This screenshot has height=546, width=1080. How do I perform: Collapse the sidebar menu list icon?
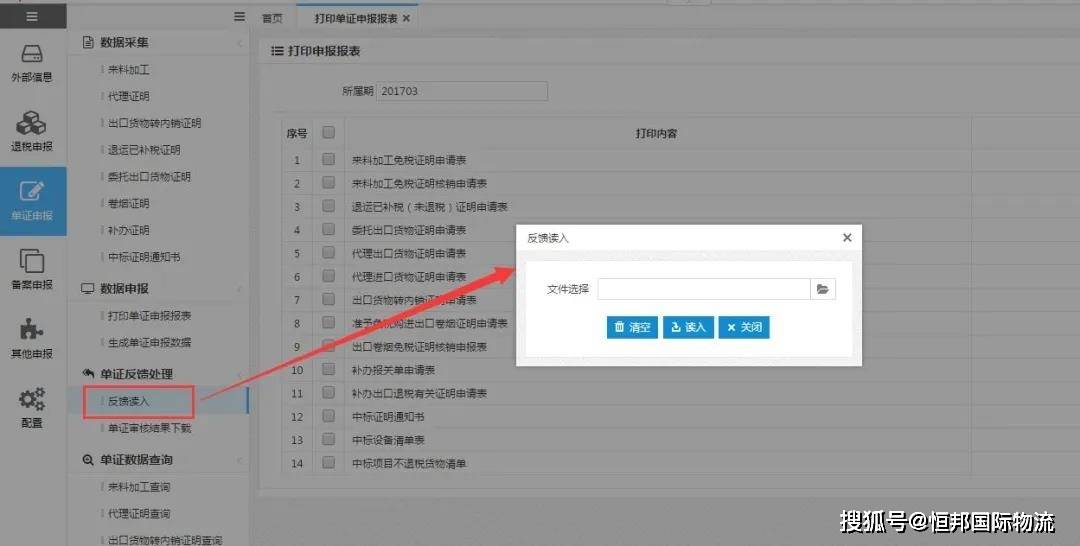[239, 17]
